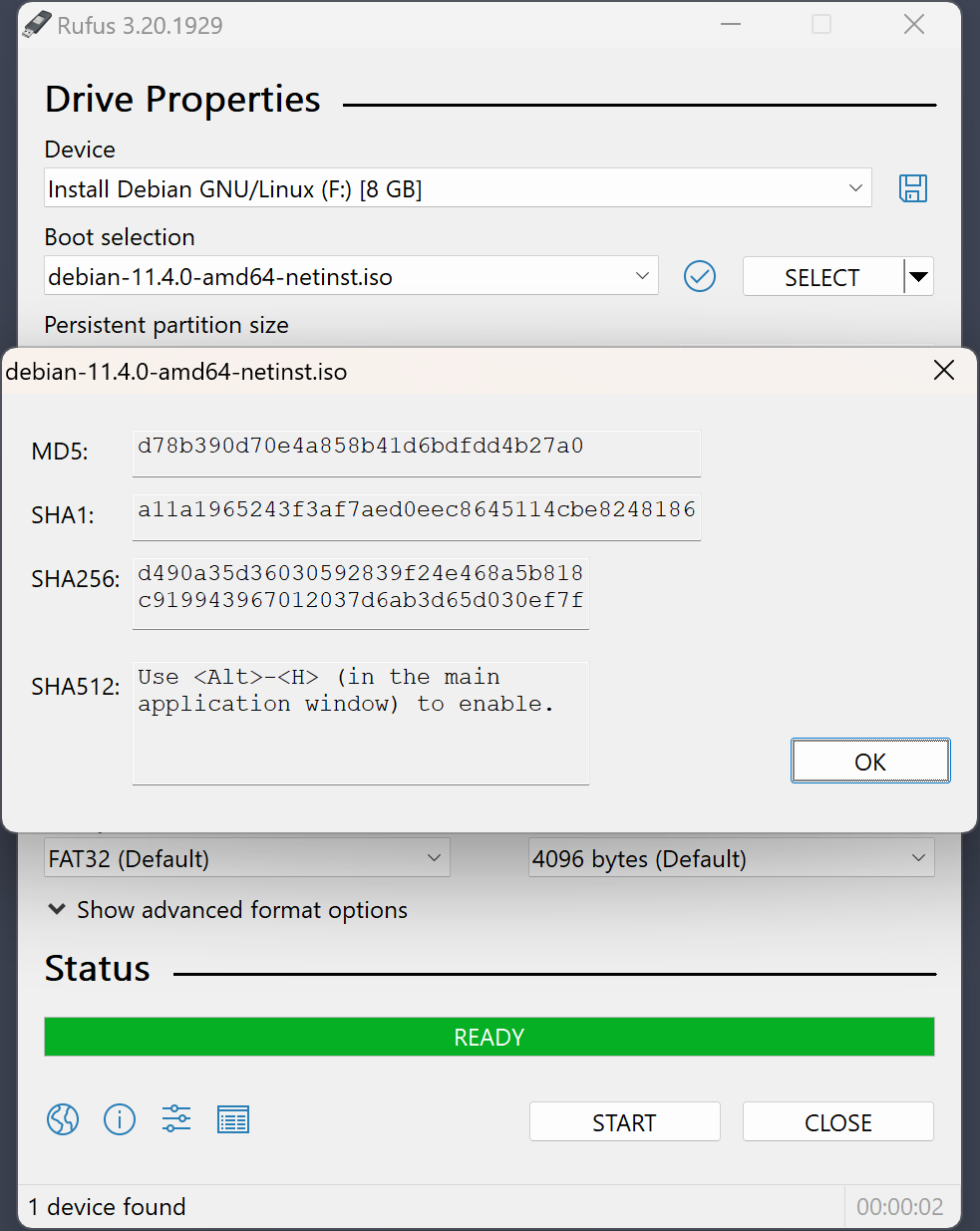Click CLOSE to exit Rufus
This screenshot has height=1231, width=980.
[x=837, y=1121]
